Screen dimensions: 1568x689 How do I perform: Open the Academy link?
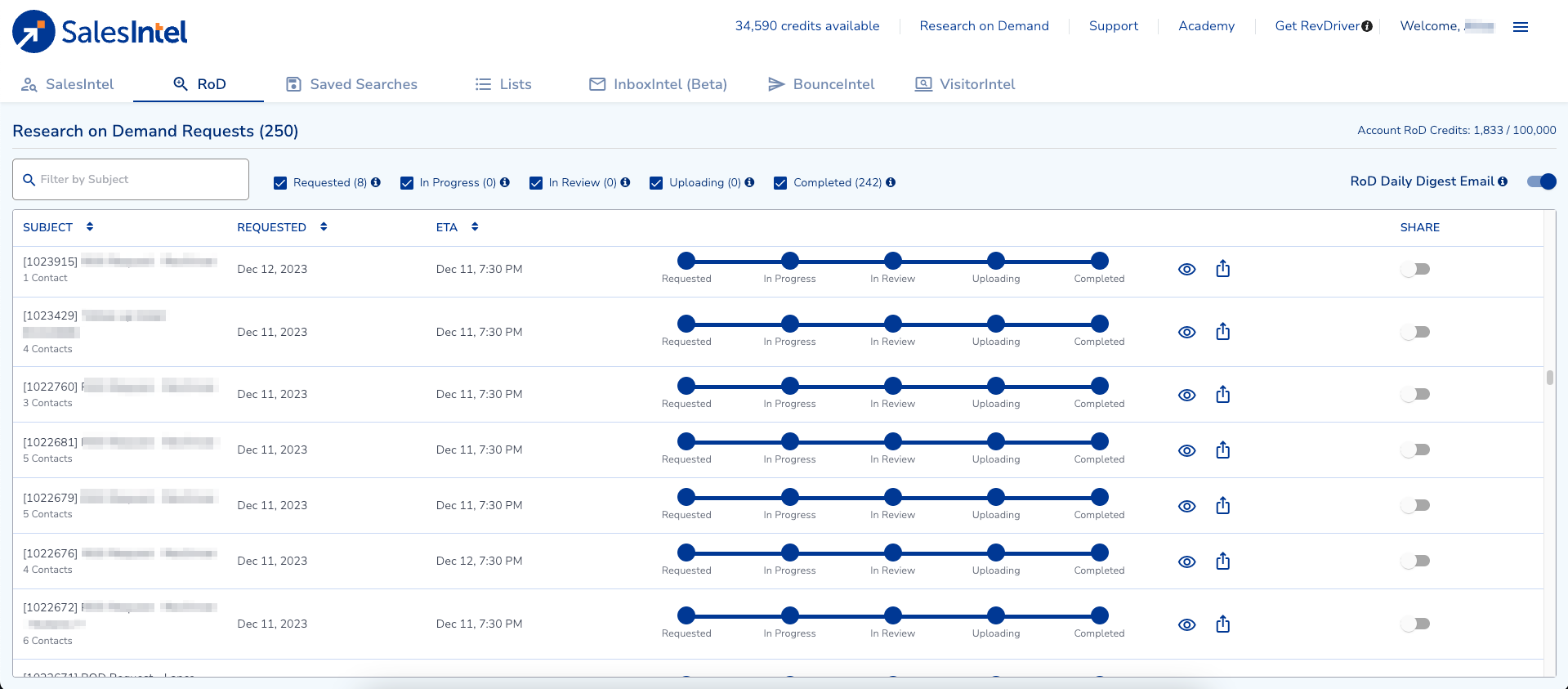coord(1206,26)
